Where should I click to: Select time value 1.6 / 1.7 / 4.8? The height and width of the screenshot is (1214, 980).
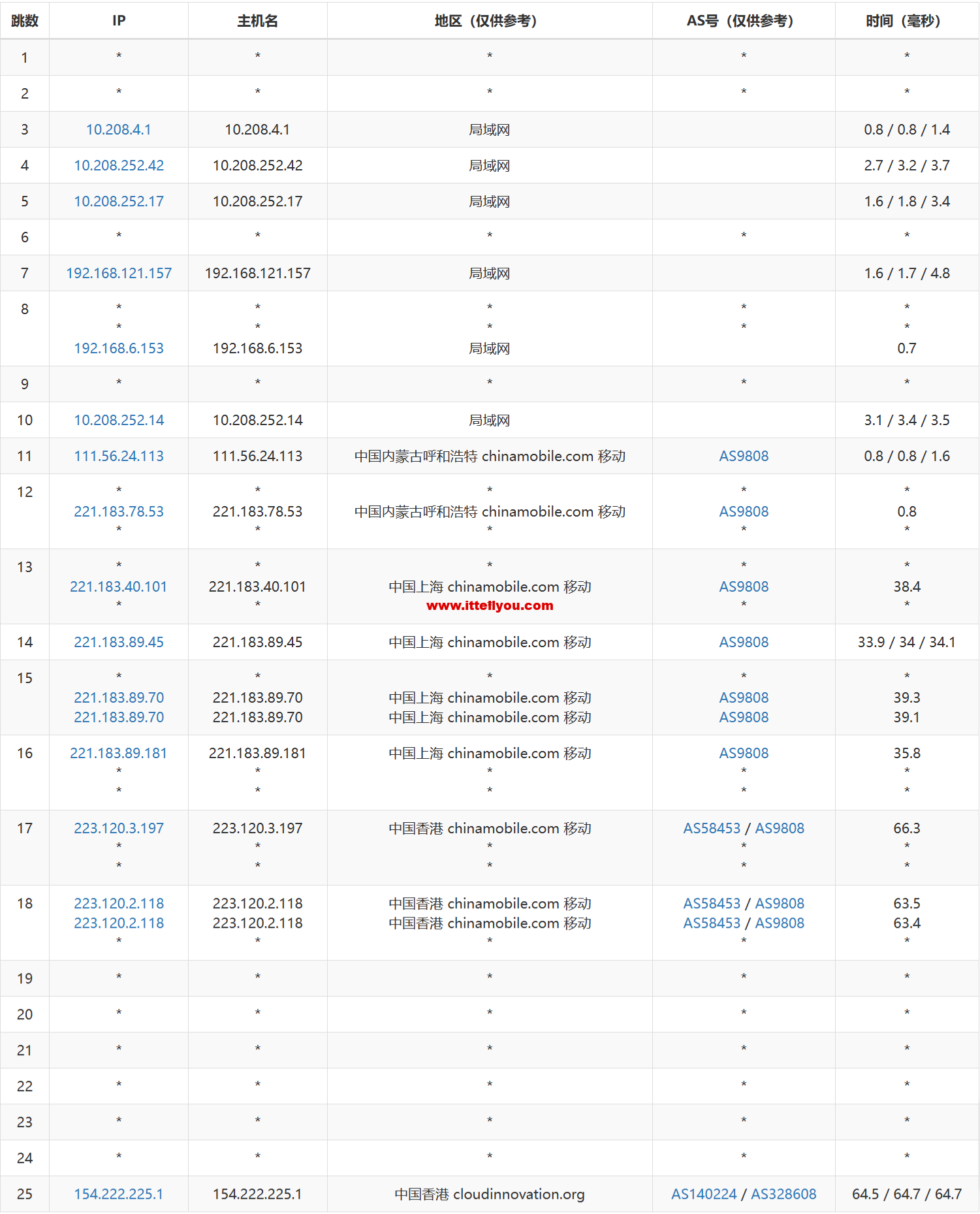[x=907, y=273]
